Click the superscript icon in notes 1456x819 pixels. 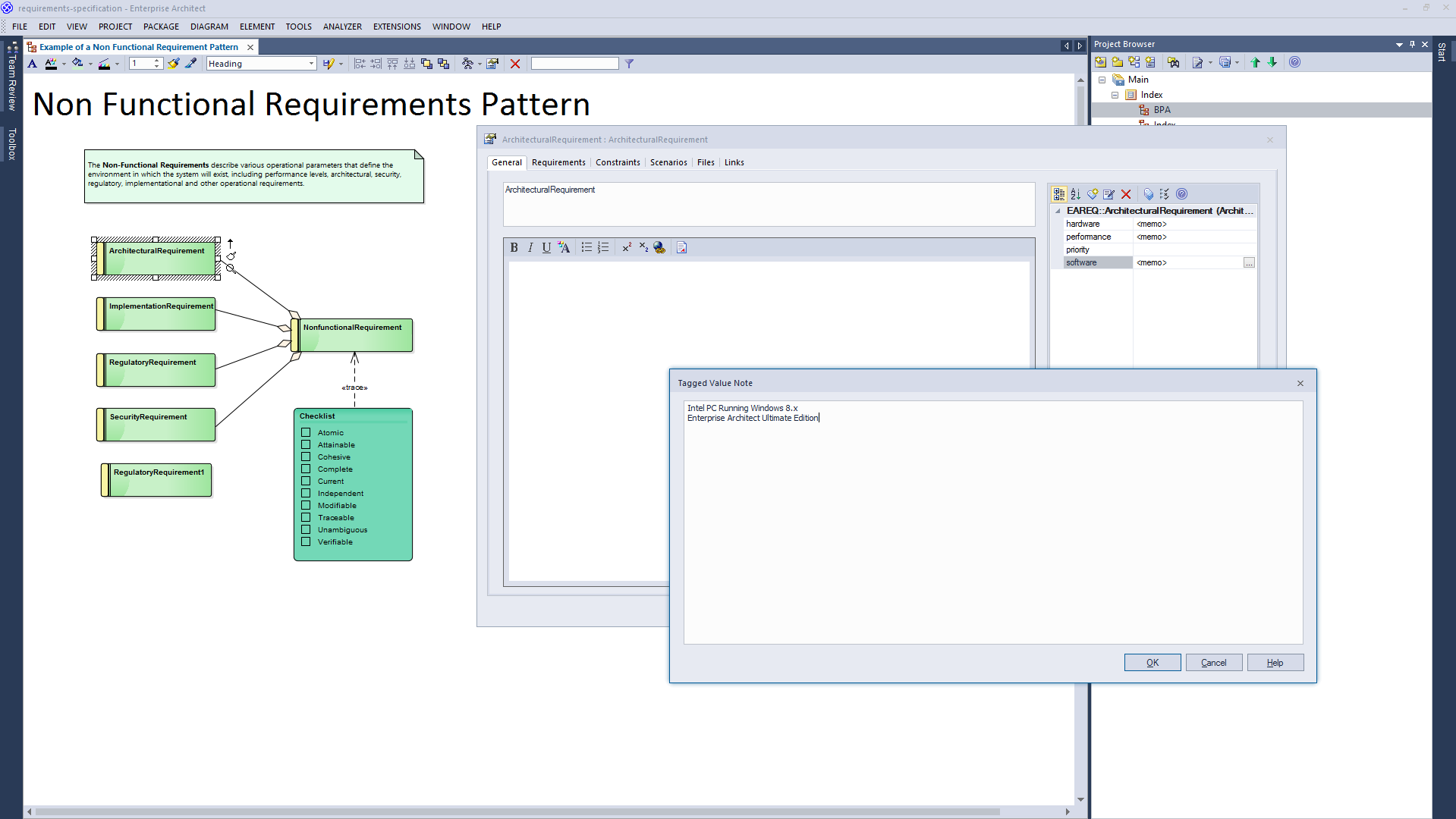click(627, 247)
